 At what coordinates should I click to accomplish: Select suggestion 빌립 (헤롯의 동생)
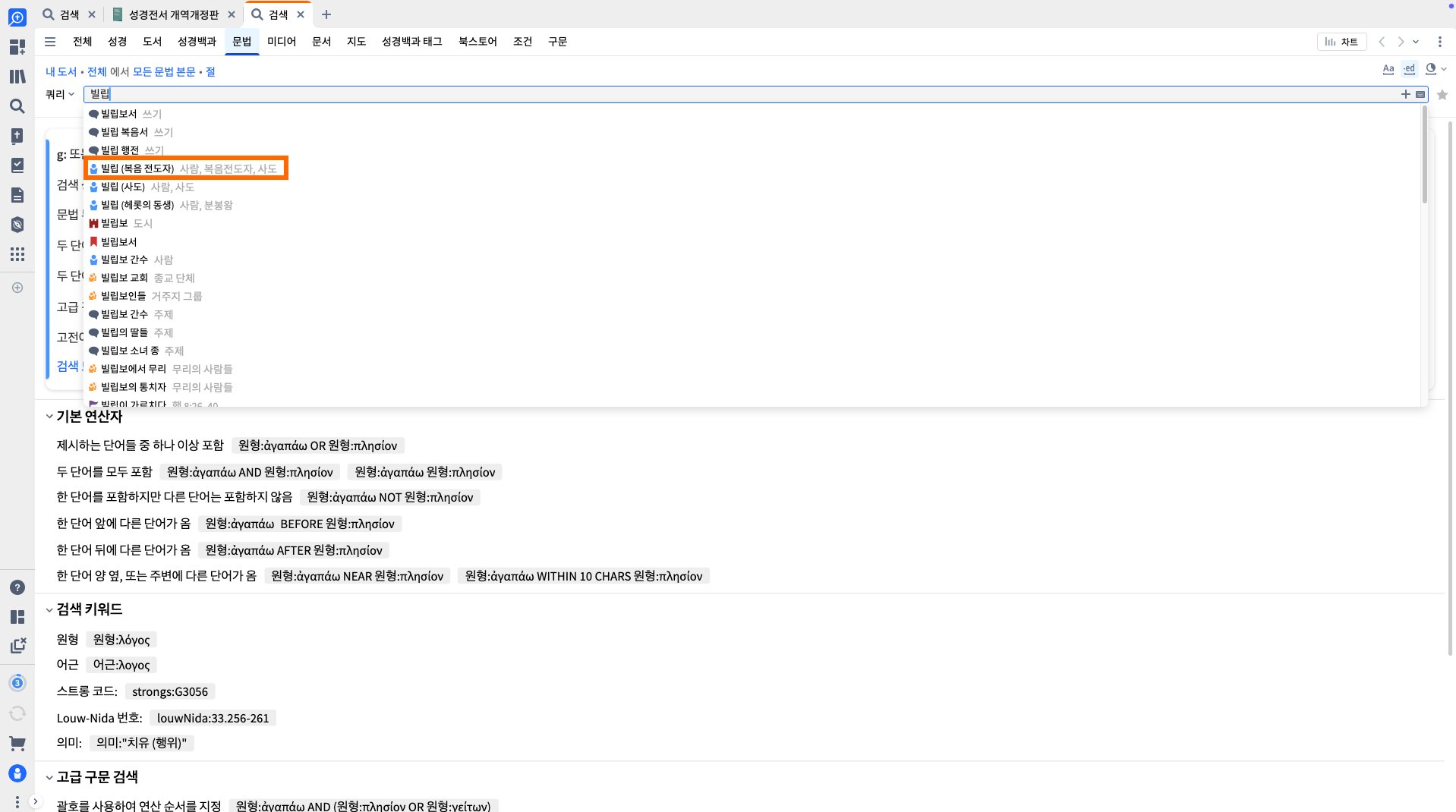(160, 205)
